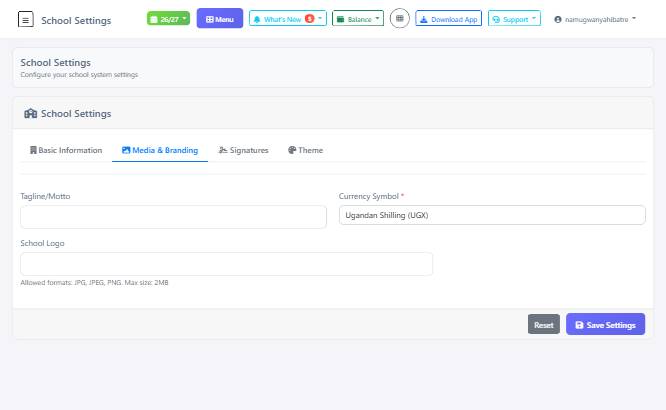Click the school building icon in the panel header

pos(31,113)
